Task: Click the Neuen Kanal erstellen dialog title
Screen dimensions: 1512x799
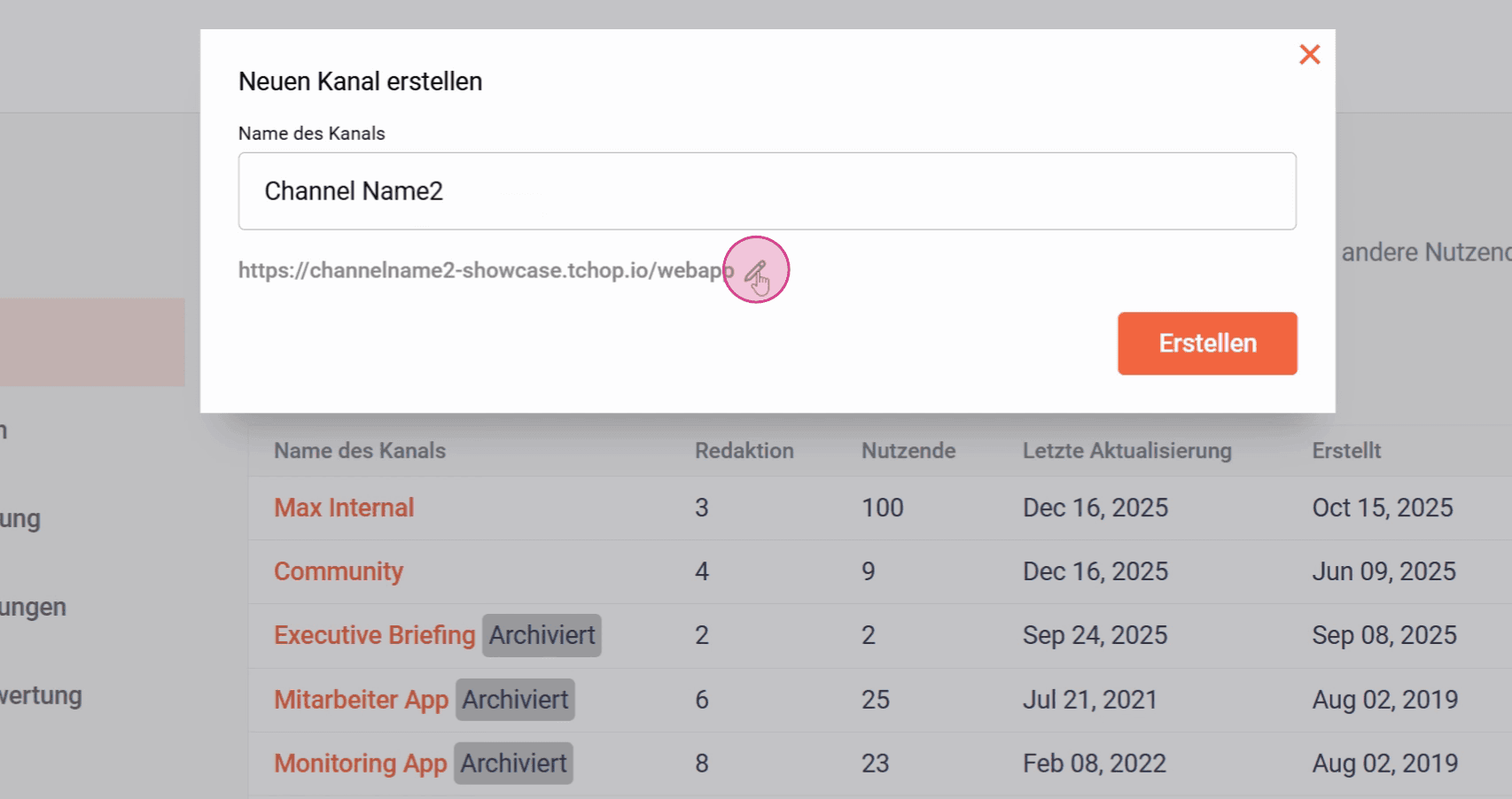Action: (x=361, y=81)
